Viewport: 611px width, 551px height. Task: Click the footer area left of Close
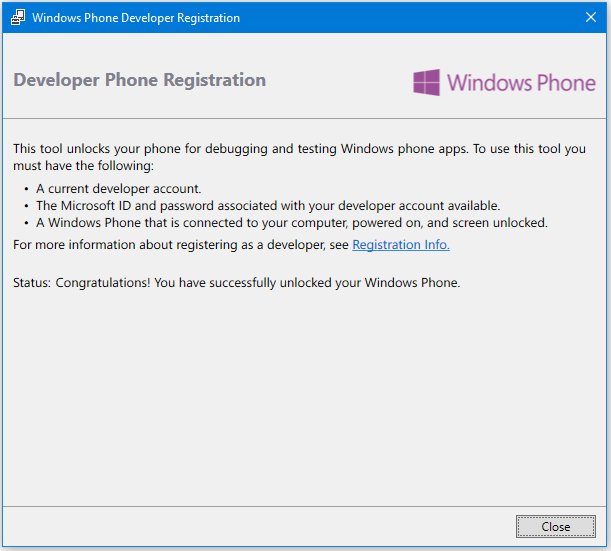click(x=257, y=526)
